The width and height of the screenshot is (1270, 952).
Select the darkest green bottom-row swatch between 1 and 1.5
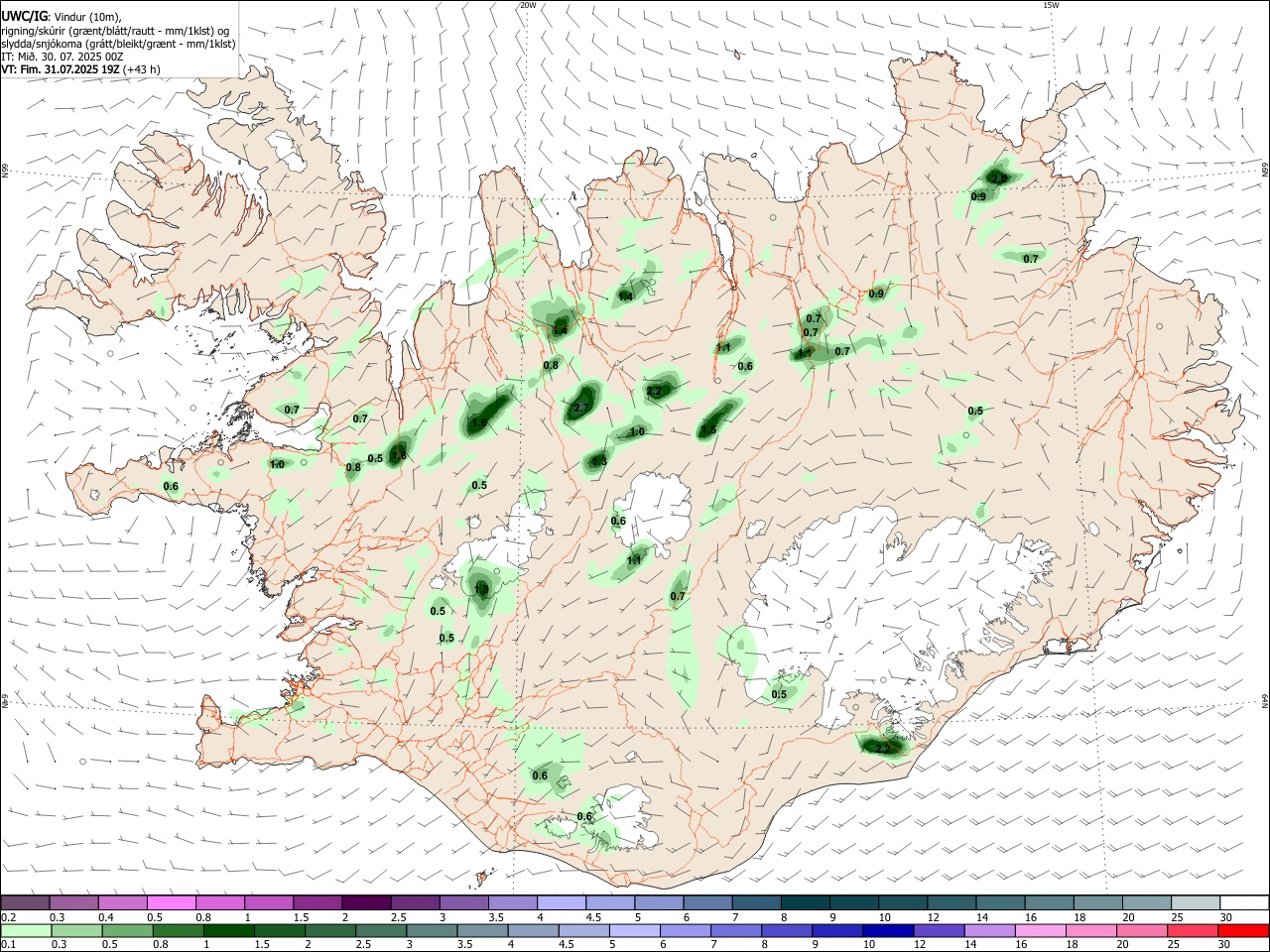tap(228, 930)
